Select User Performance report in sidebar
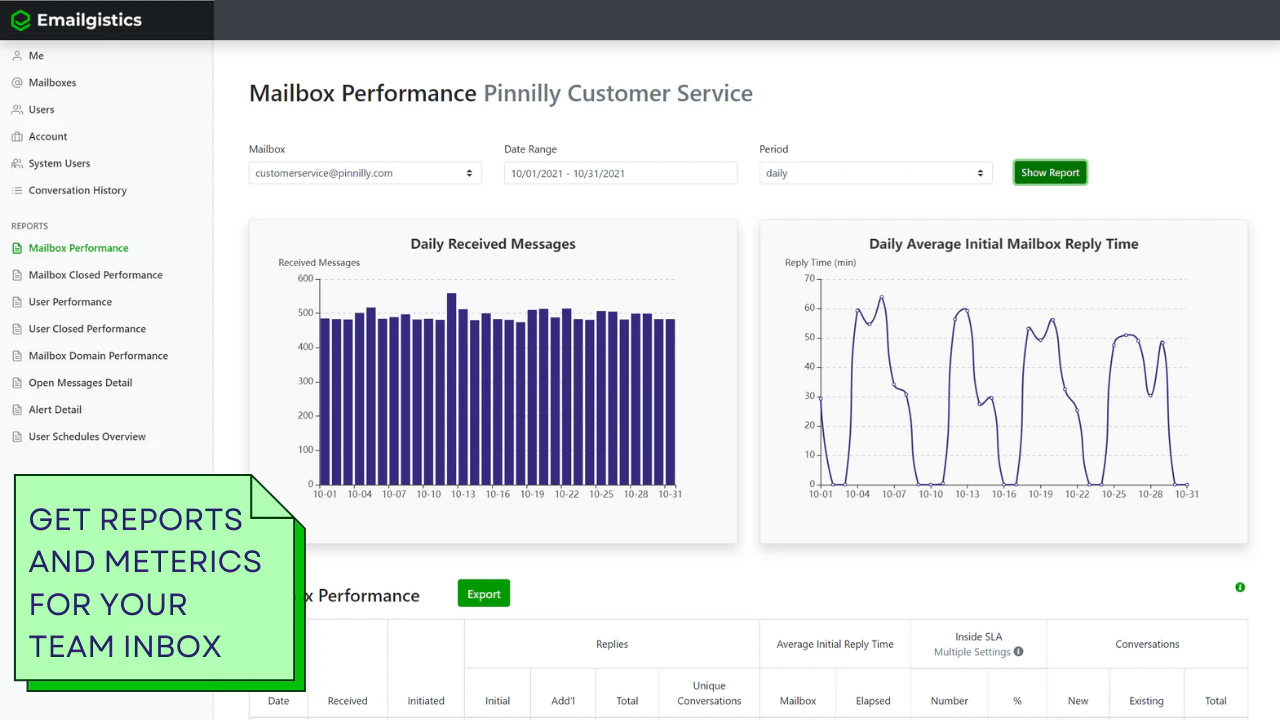This screenshot has height=720, width=1280. pyautogui.click(x=70, y=302)
